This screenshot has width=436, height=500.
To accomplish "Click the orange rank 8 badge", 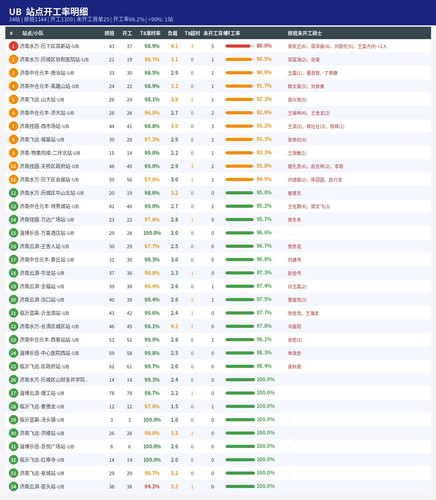I will tap(13, 139).
